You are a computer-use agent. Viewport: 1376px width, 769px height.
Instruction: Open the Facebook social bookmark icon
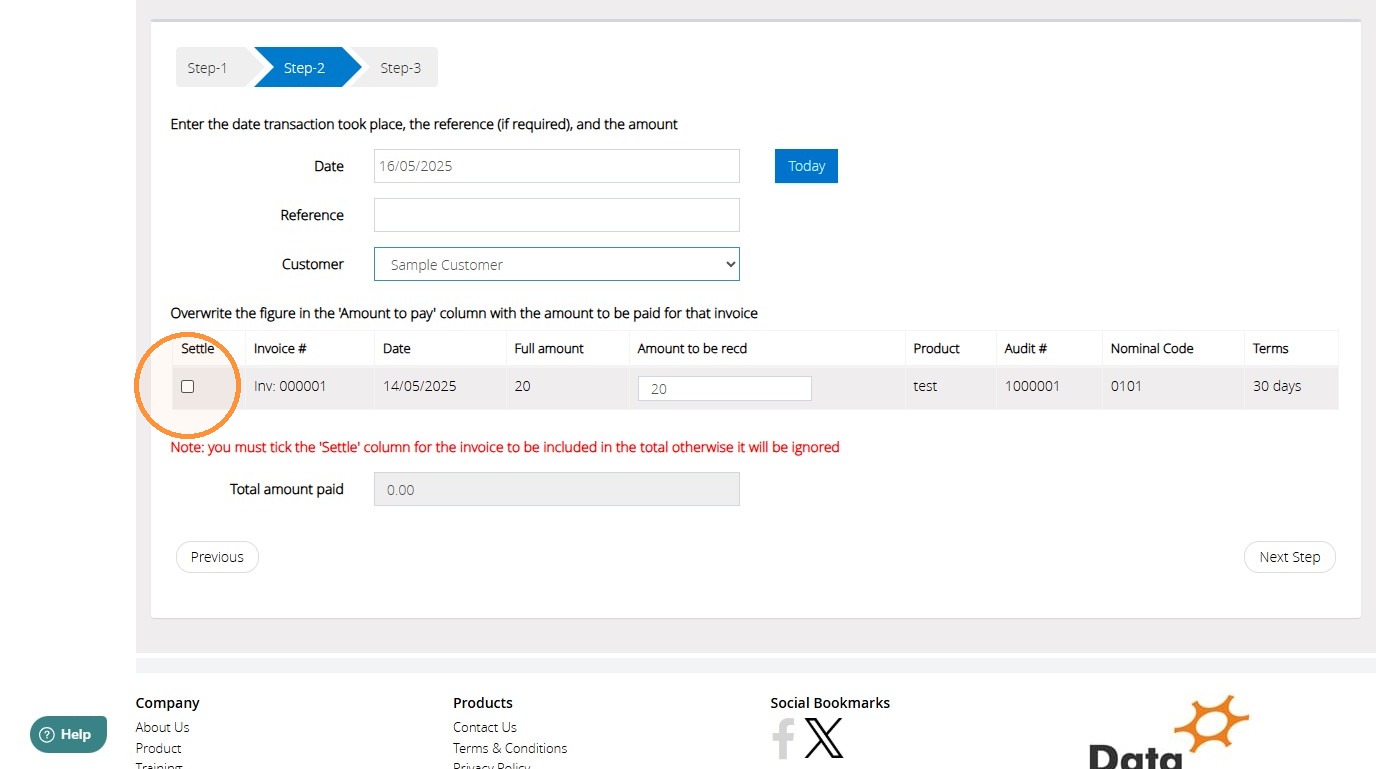click(783, 738)
